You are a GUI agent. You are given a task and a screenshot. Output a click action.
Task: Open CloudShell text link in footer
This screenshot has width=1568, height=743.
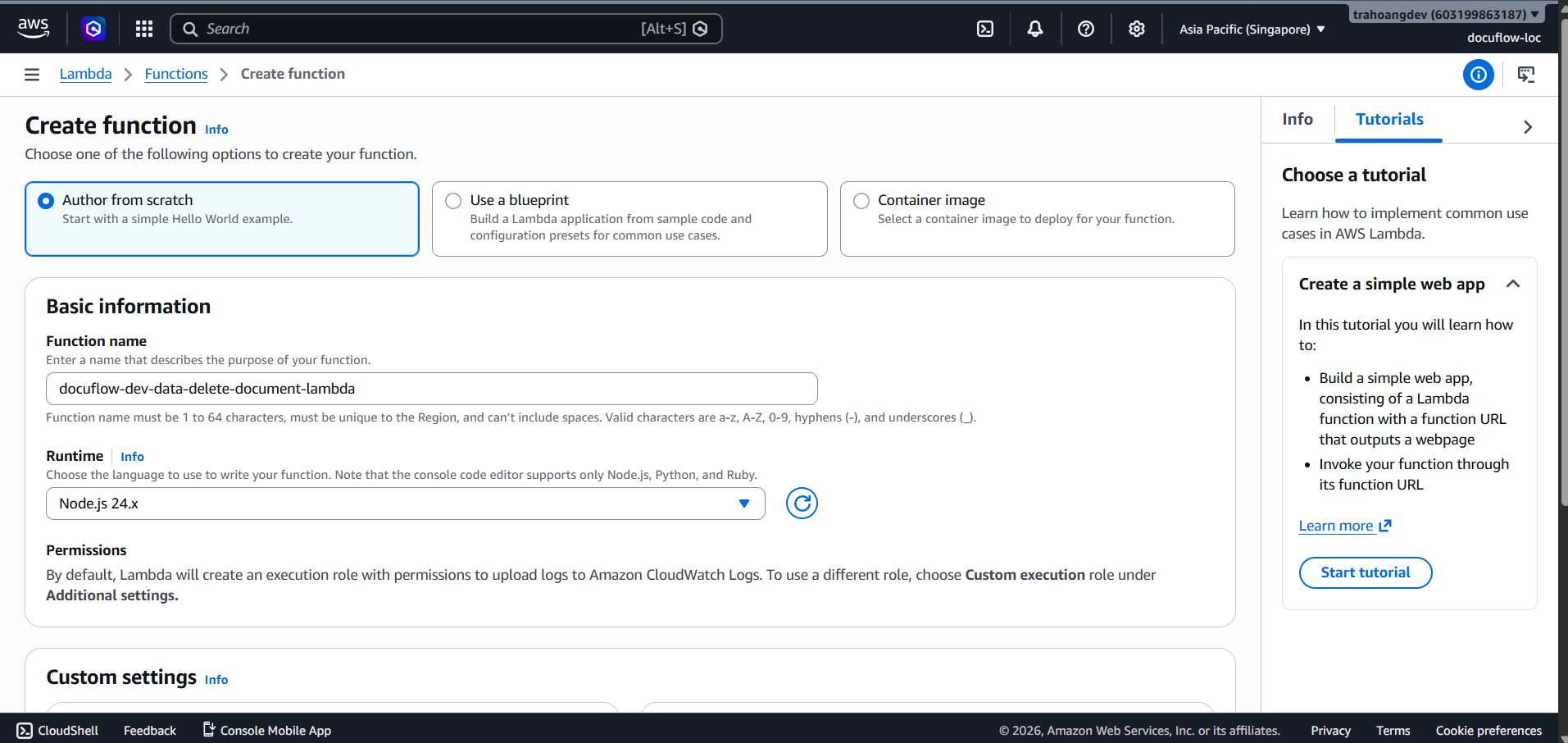(68, 731)
